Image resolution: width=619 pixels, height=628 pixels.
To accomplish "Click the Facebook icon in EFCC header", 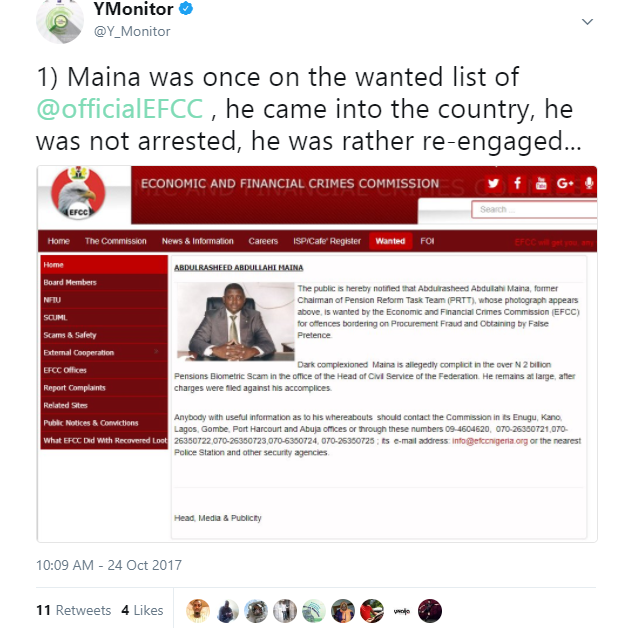I will (517, 183).
